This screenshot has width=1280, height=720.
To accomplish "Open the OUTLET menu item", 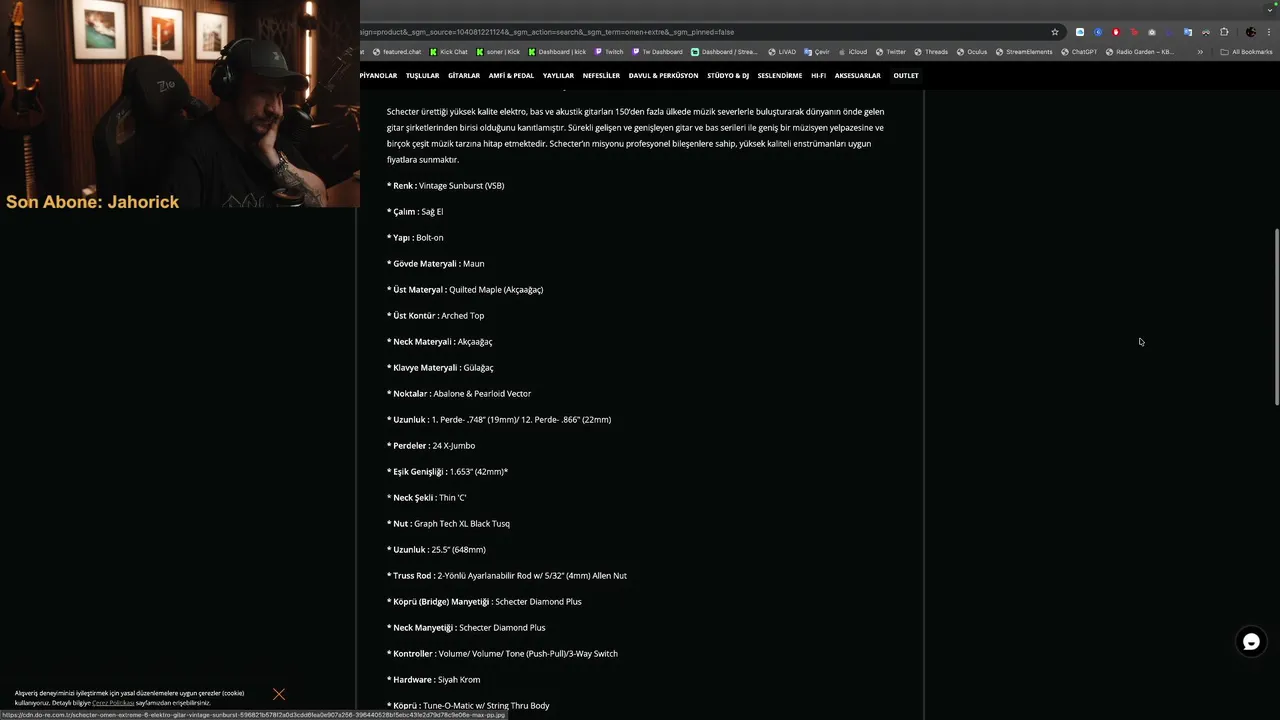I will pyautogui.click(x=906, y=76).
